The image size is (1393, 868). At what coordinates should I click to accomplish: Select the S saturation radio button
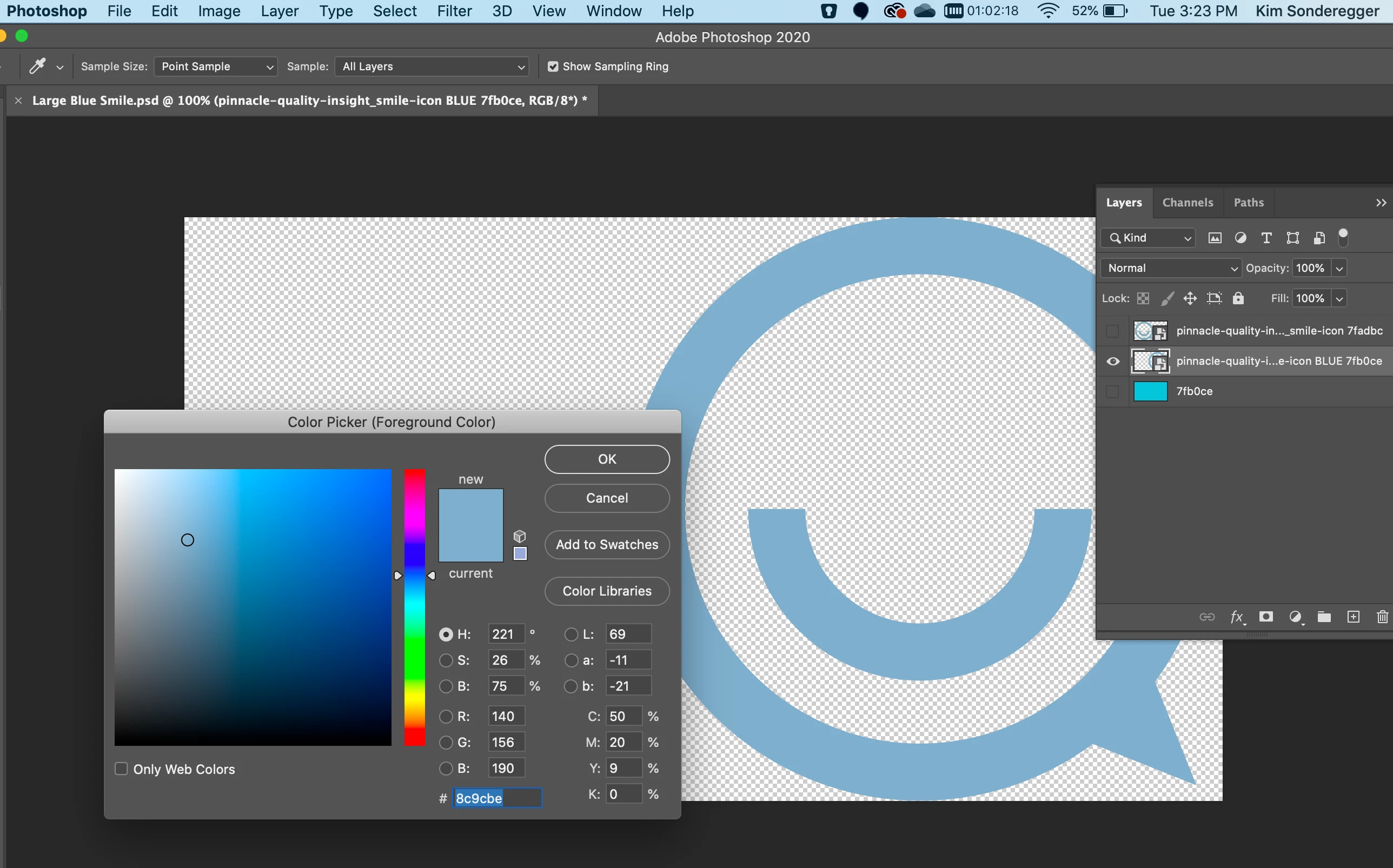point(446,660)
